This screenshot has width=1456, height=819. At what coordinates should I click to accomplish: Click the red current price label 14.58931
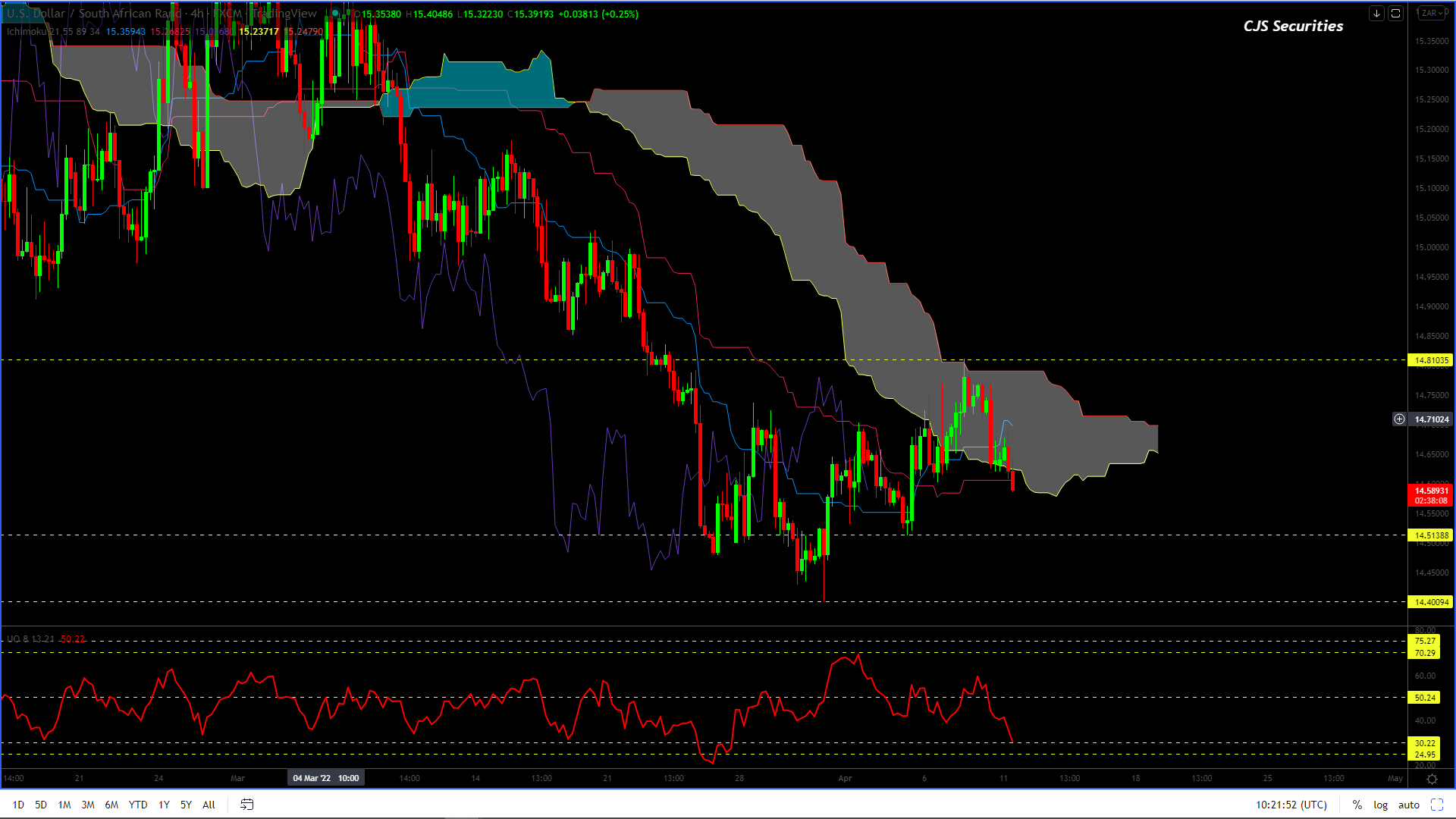point(1429,491)
